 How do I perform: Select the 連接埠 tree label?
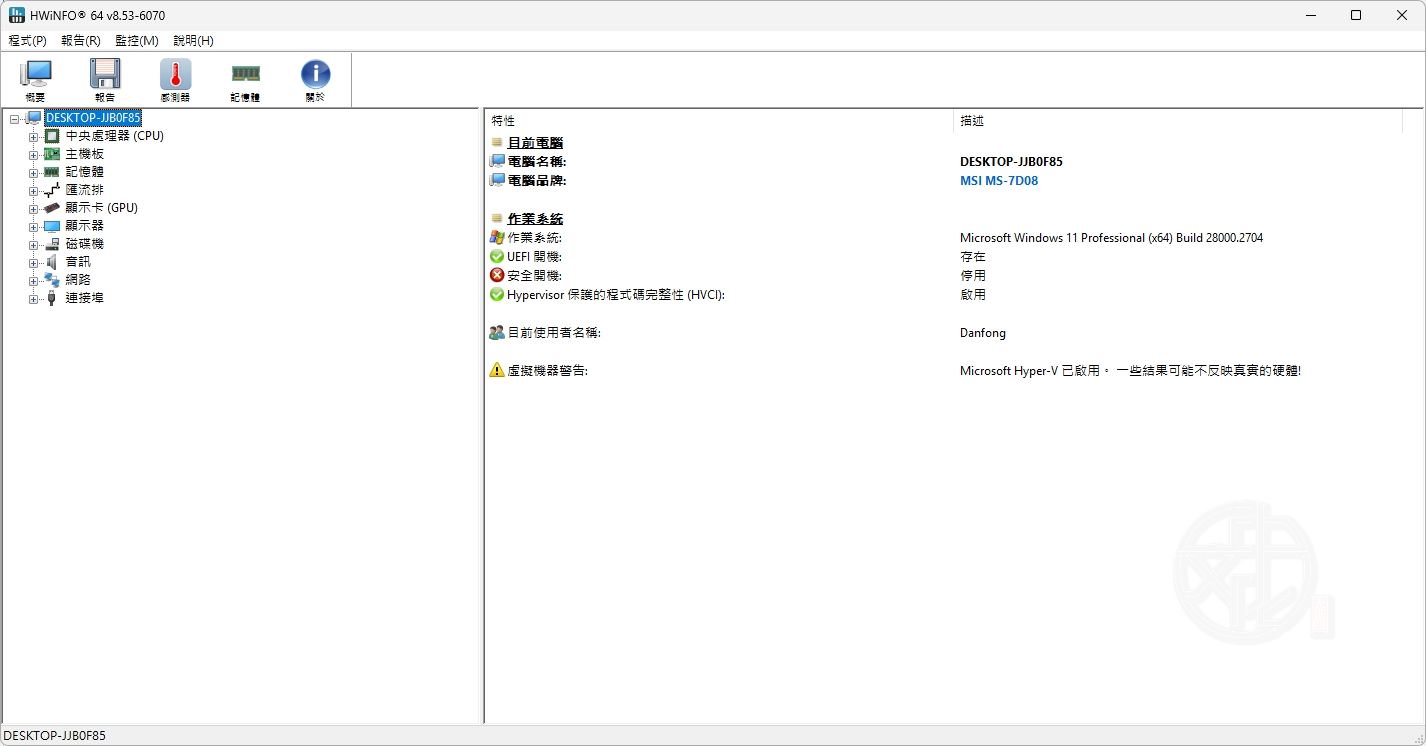tap(84, 298)
